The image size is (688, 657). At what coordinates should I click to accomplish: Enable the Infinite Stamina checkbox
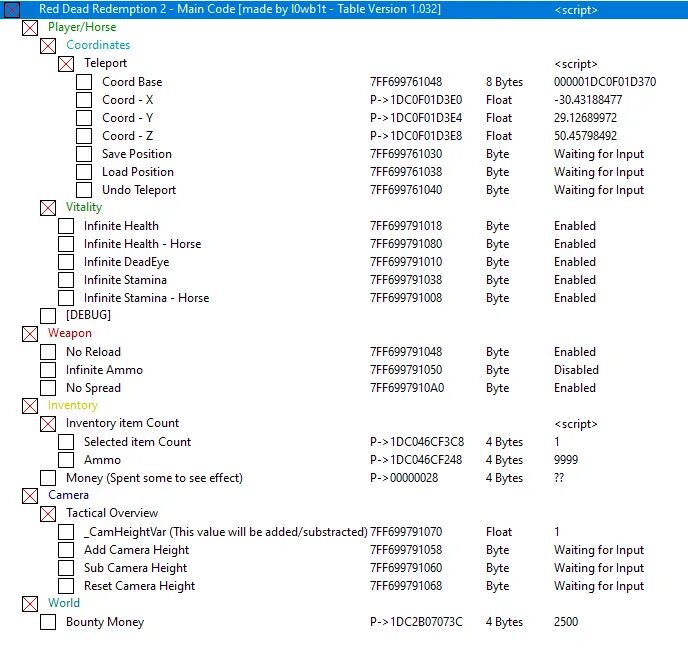coord(66,280)
